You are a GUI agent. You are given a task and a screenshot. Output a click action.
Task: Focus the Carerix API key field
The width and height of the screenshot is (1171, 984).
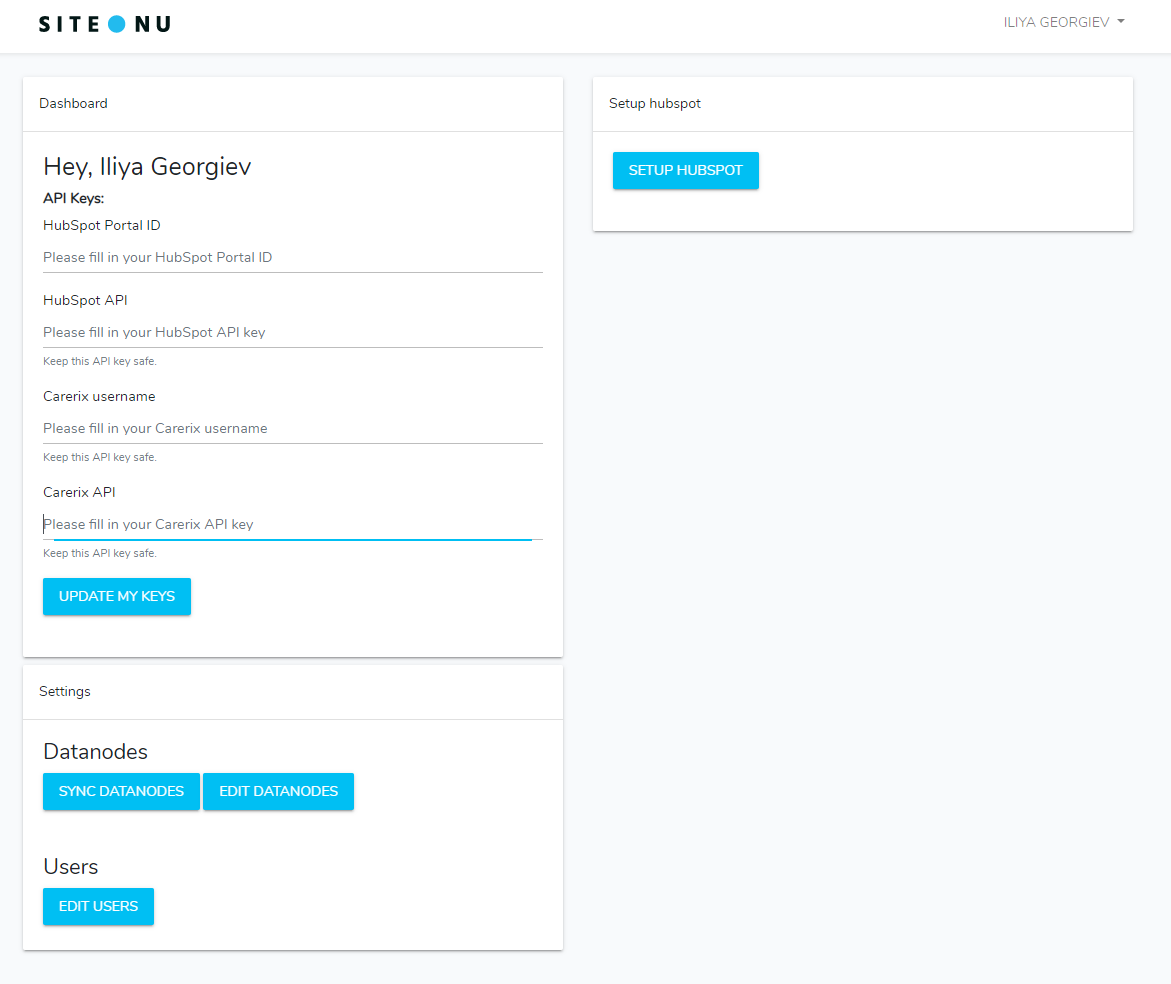(293, 524)
